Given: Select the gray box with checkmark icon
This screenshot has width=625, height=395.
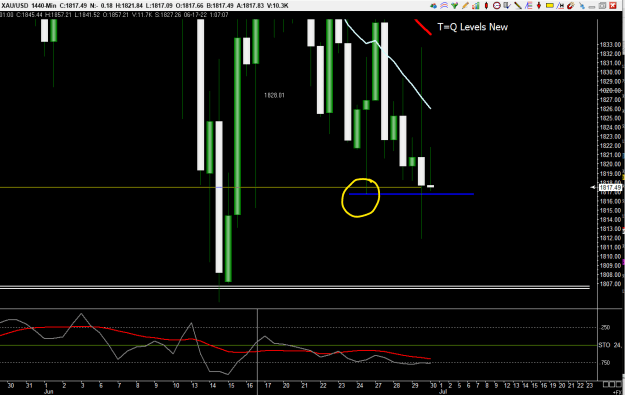Looking at the screenshot, I should (x=507, y=6).
